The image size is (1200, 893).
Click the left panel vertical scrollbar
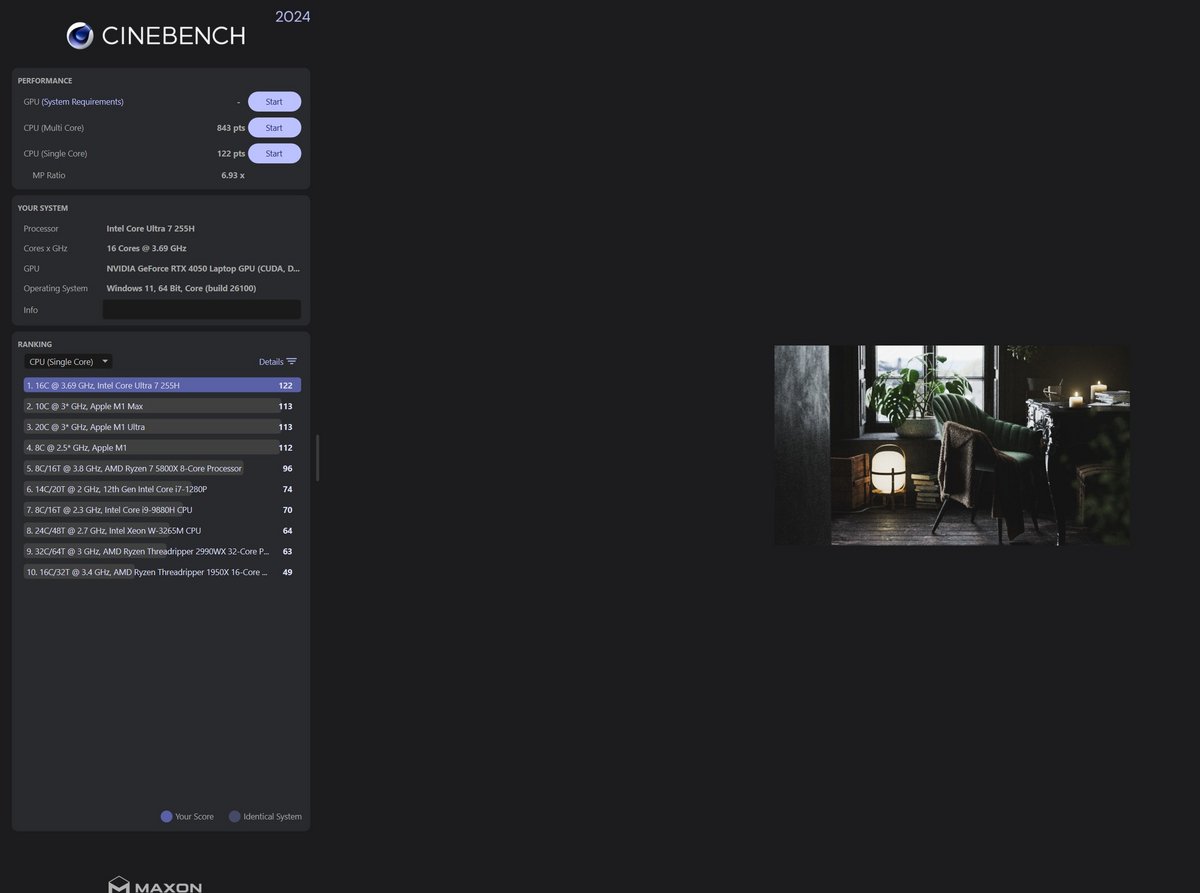(x=318, y=458)
